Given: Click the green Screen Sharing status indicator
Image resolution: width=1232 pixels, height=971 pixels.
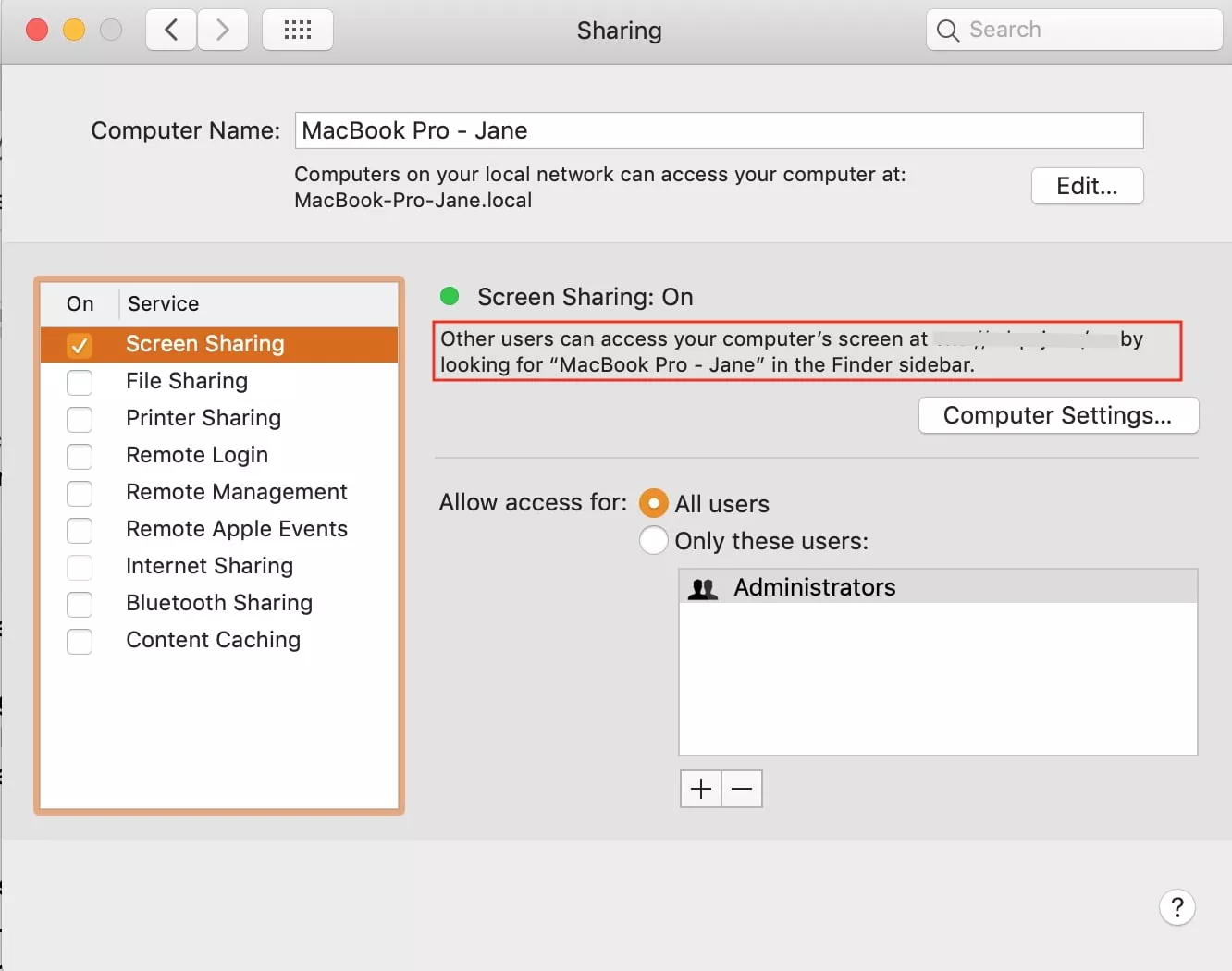Looking at the screenshot, I should (450, 296).
